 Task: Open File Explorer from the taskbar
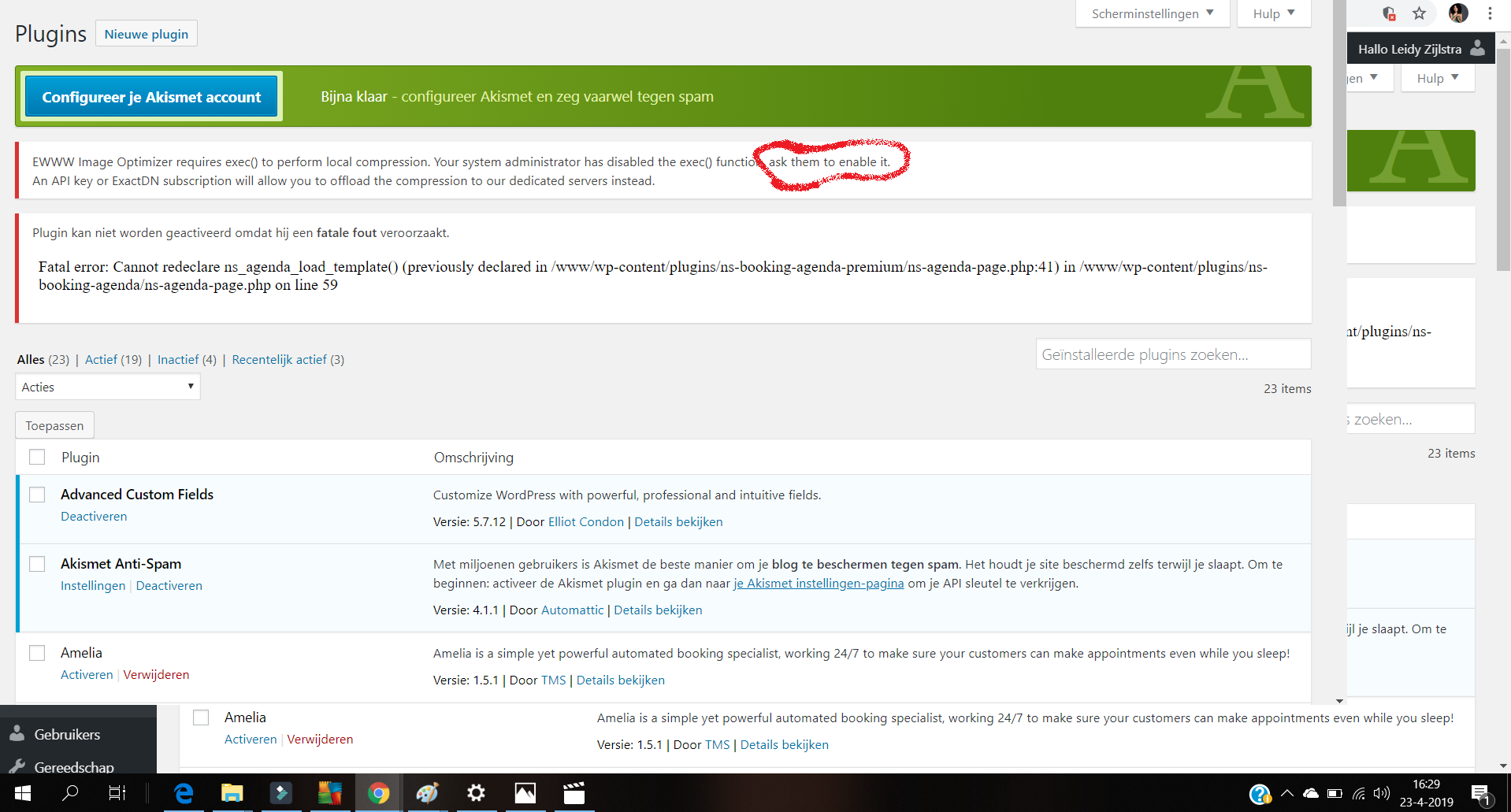(232, 793)
